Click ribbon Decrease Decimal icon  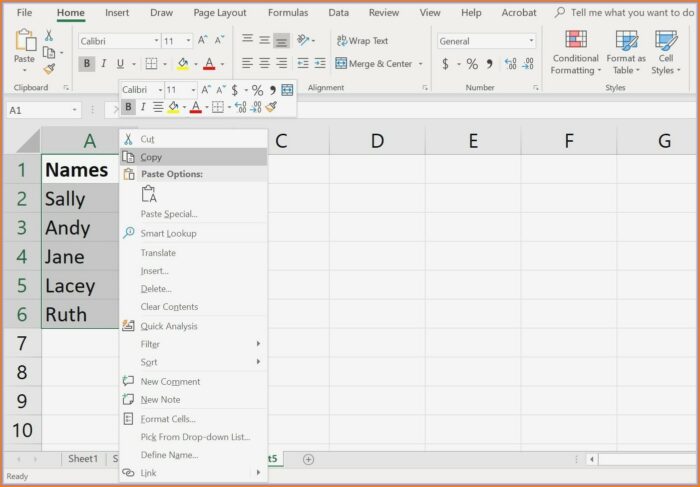tap(528, 64)
